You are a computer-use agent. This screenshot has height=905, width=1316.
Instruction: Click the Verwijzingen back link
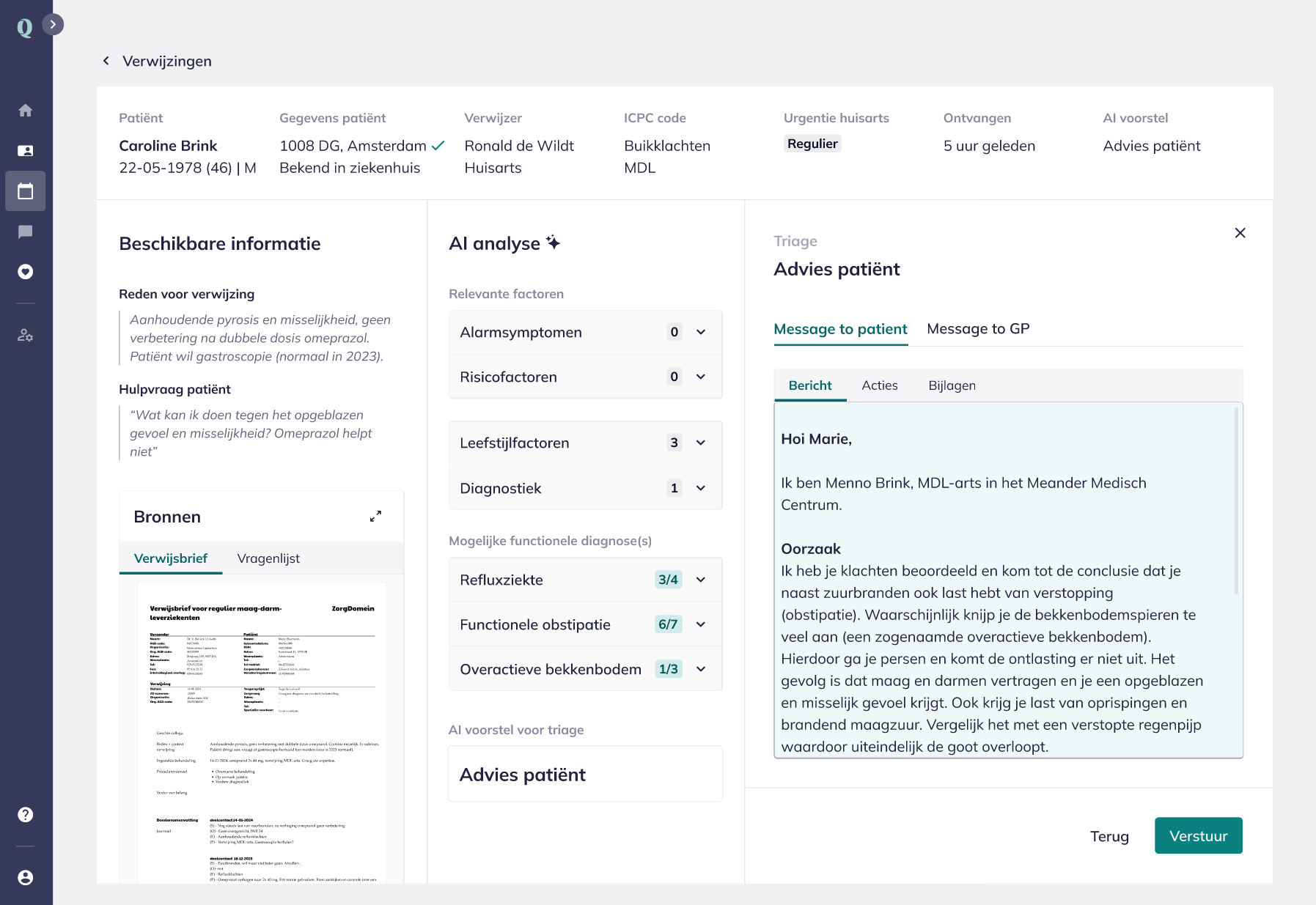166,61
